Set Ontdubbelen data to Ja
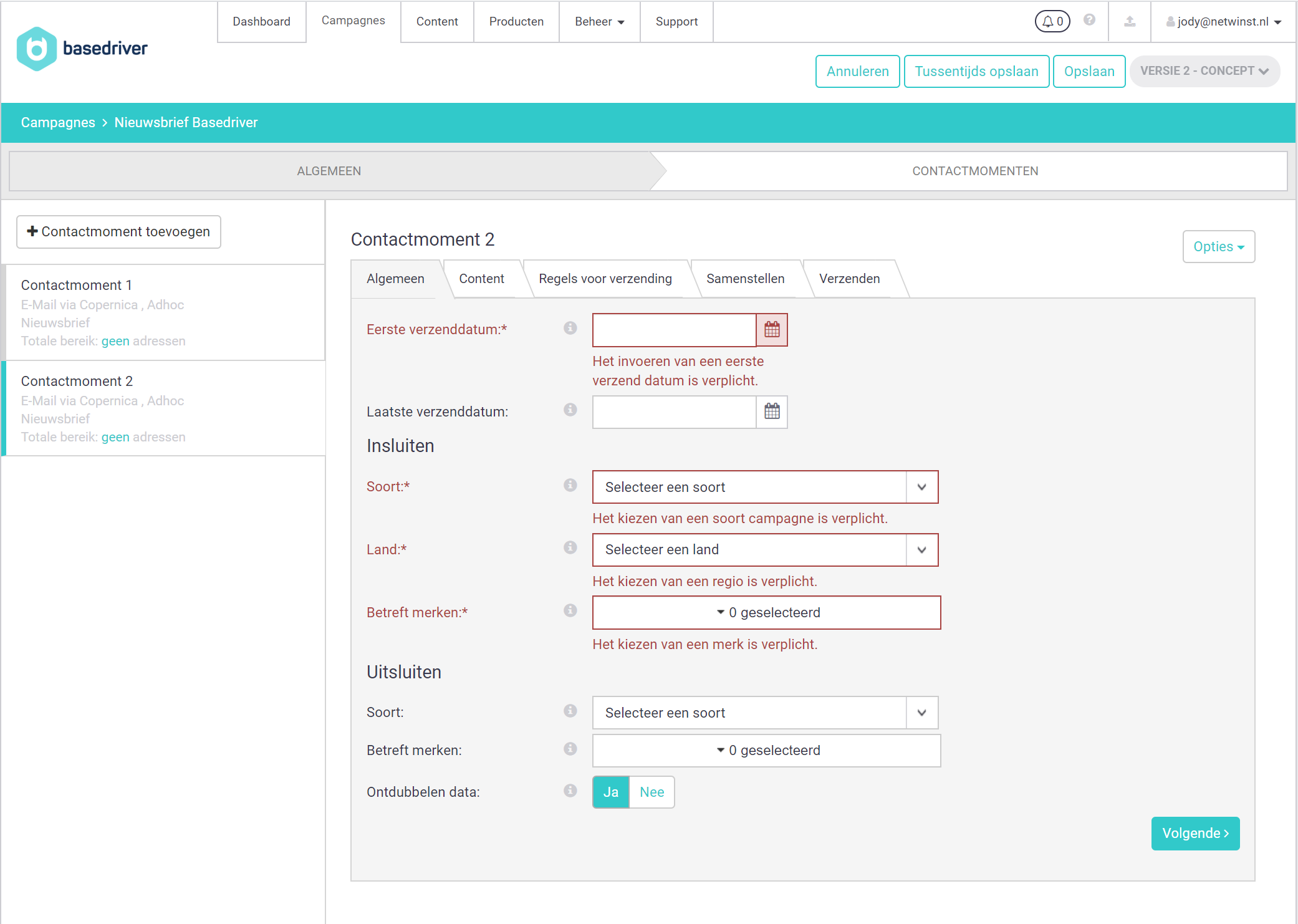This screenshot has width=1298, height=924. (x=611, y=792)
